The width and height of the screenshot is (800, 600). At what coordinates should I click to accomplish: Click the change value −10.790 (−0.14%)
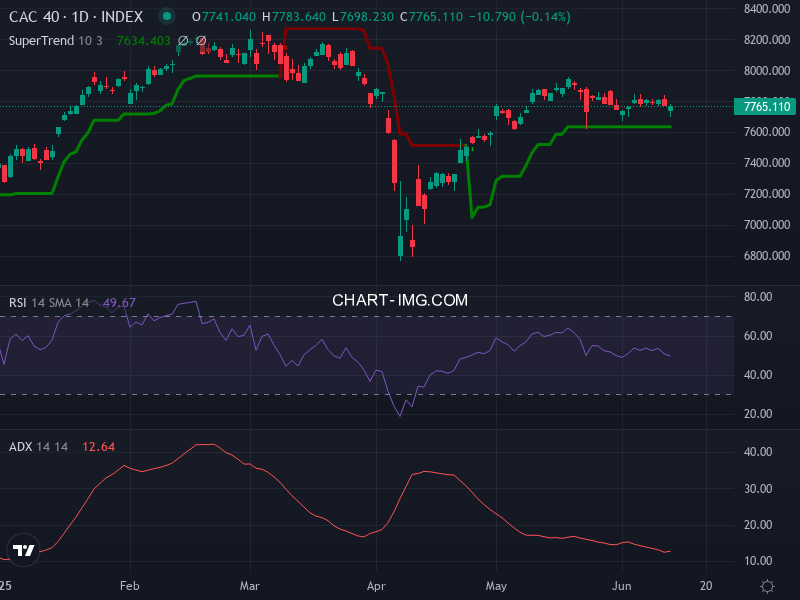tap(519, 17)
